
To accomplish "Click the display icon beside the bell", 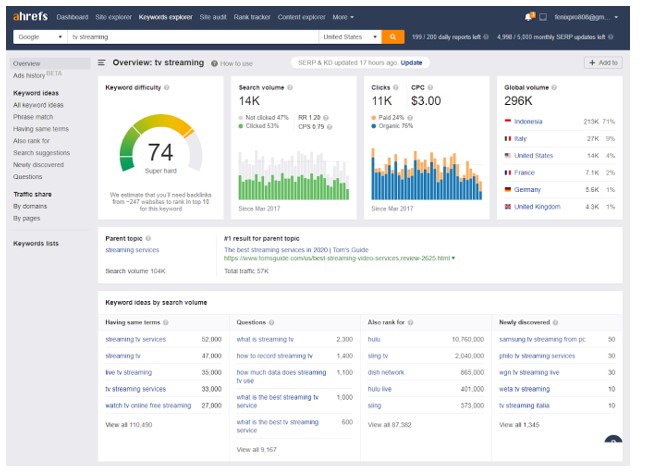I will 543,17.
